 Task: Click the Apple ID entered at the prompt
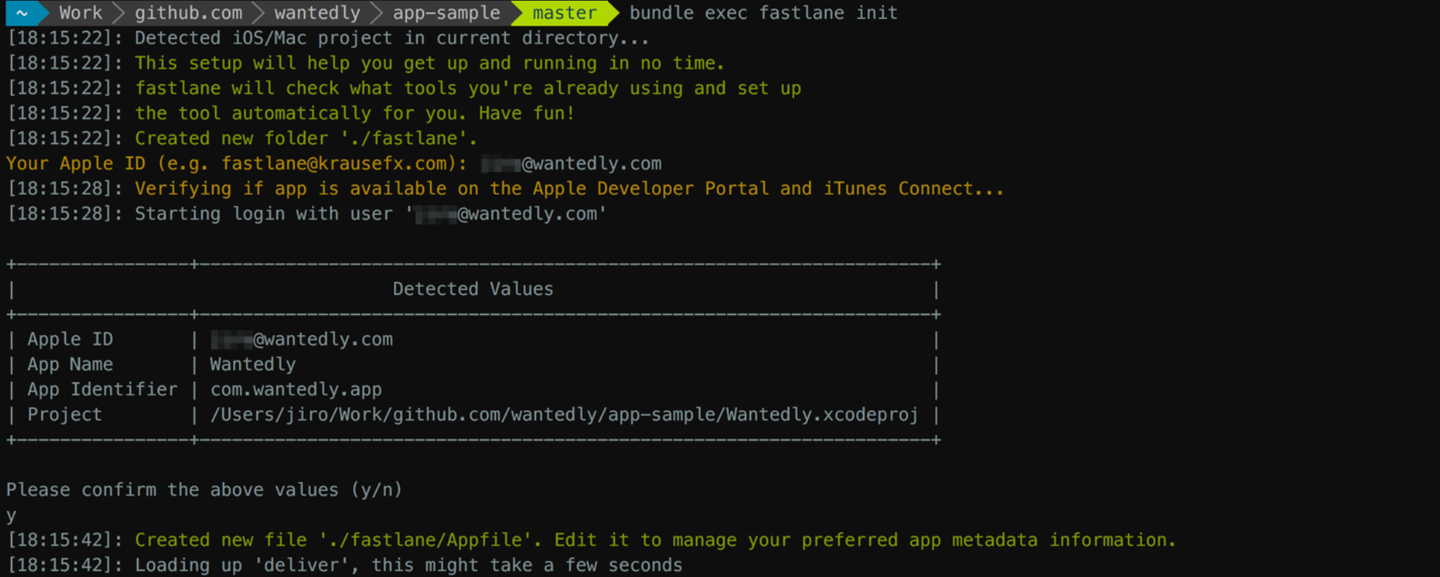click(x=571, y=163)
